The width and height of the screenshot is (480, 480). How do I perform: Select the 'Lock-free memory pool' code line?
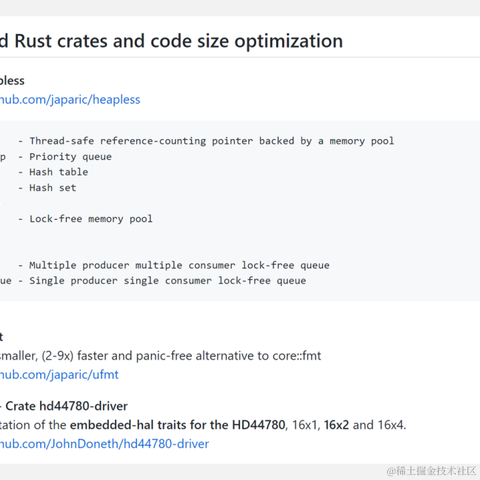(91, 219)
